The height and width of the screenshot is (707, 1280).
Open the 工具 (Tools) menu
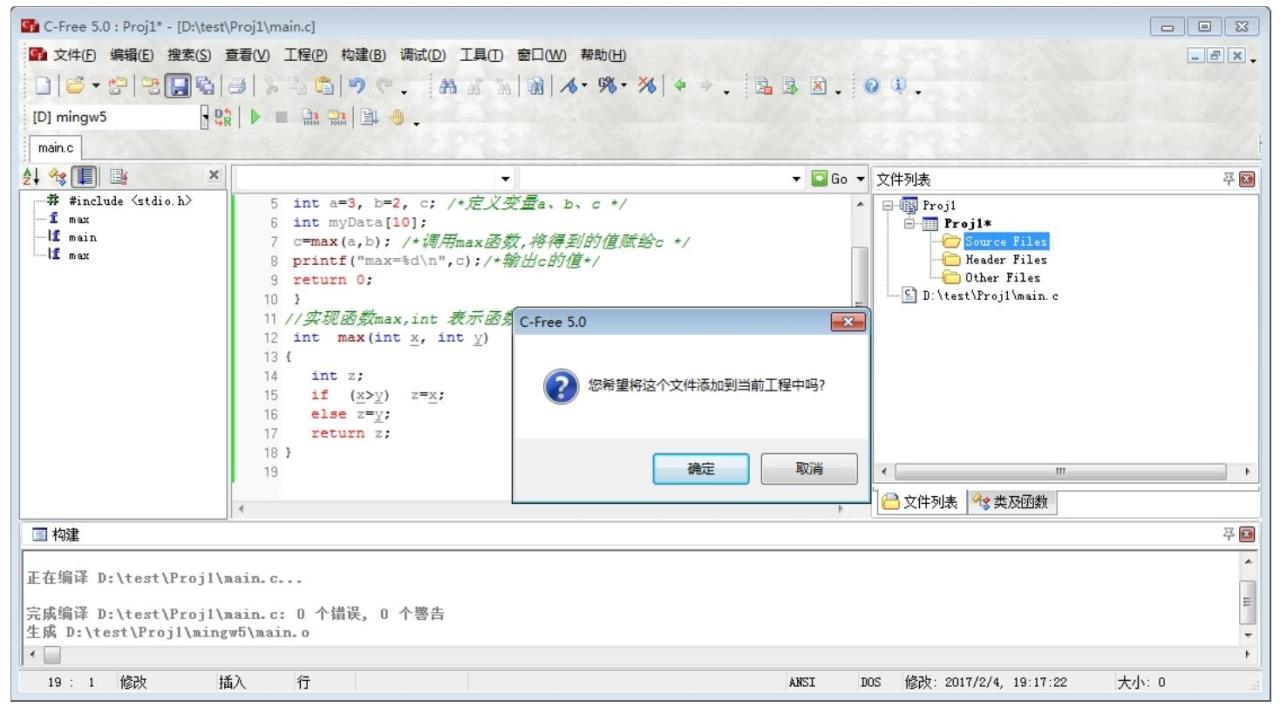point(481,55)
